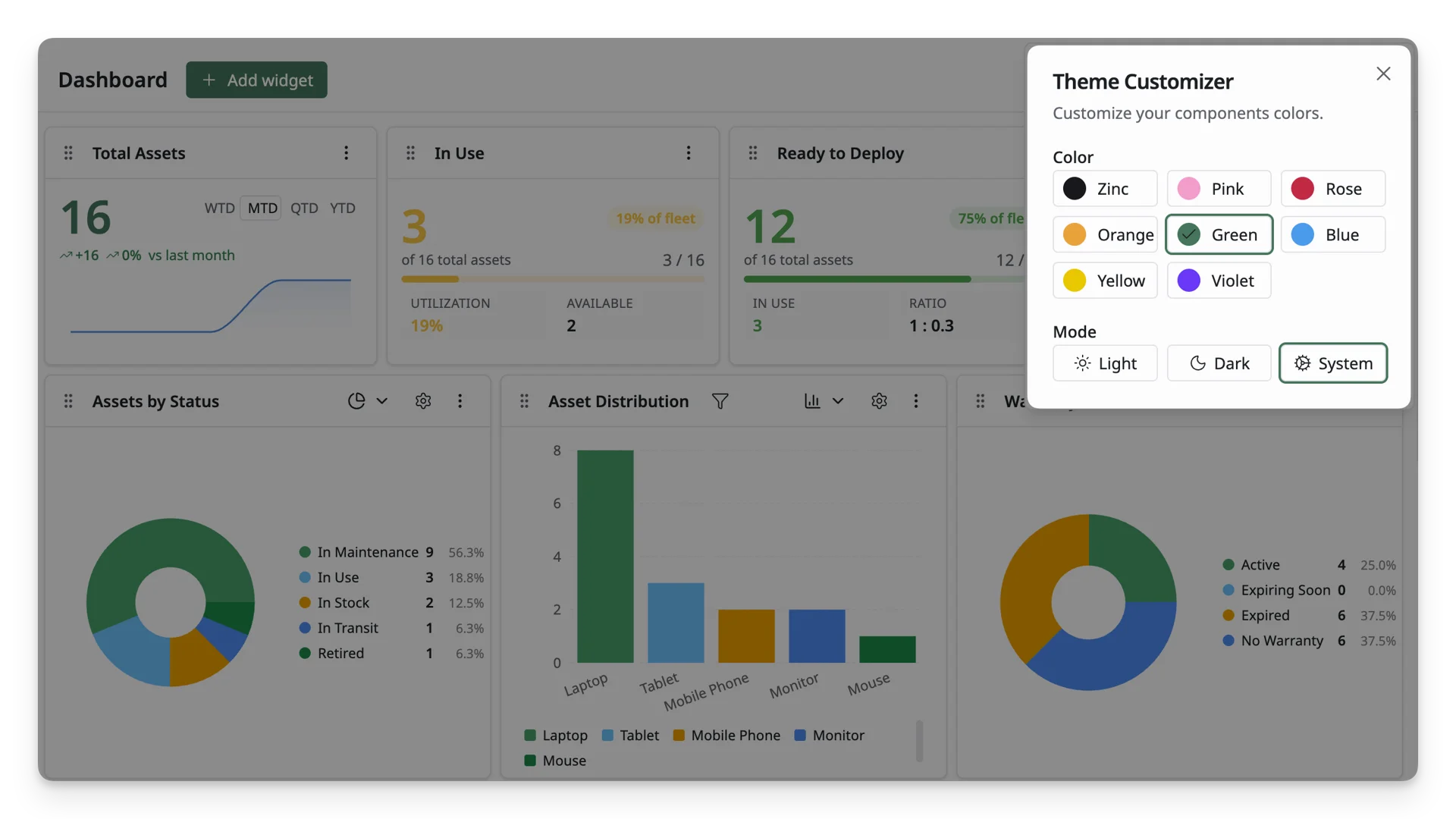Grab the Total Assets drag handle
This screenshot has width=1456, height=819.
point(68,153)
